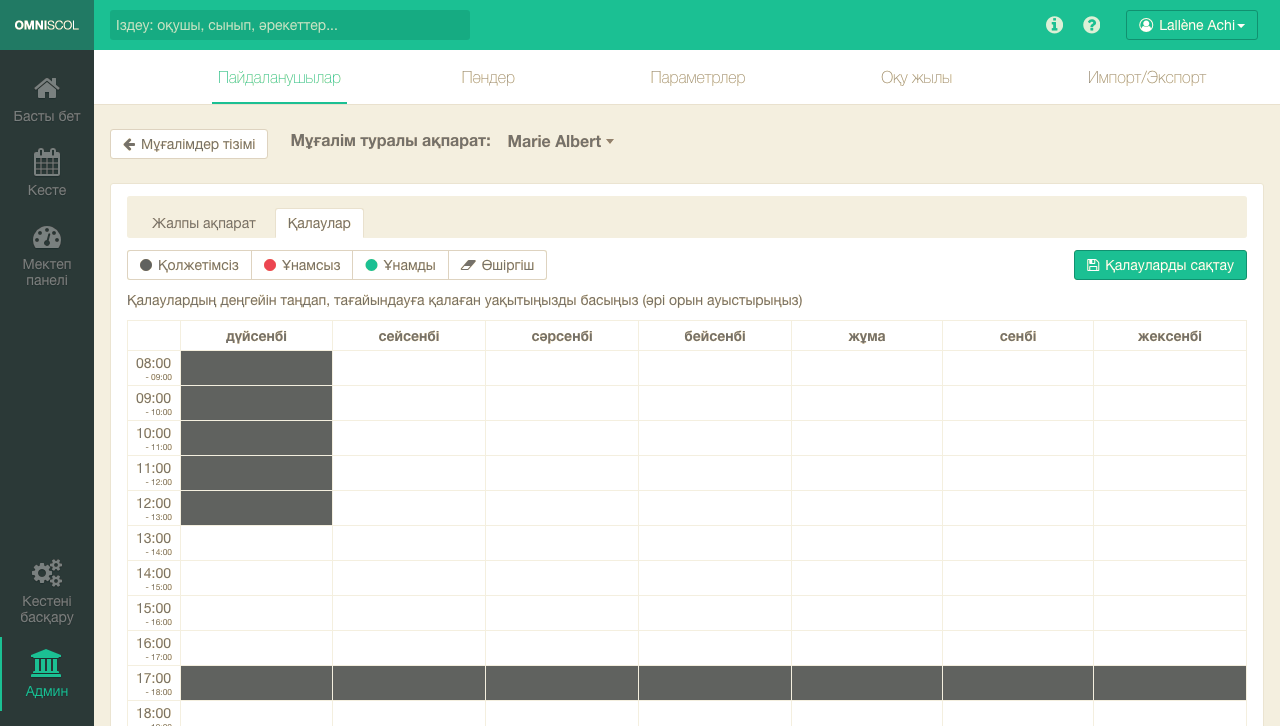Open the Пәндер tab
This screenshot has height=726, width=1280.
[488, 77]
